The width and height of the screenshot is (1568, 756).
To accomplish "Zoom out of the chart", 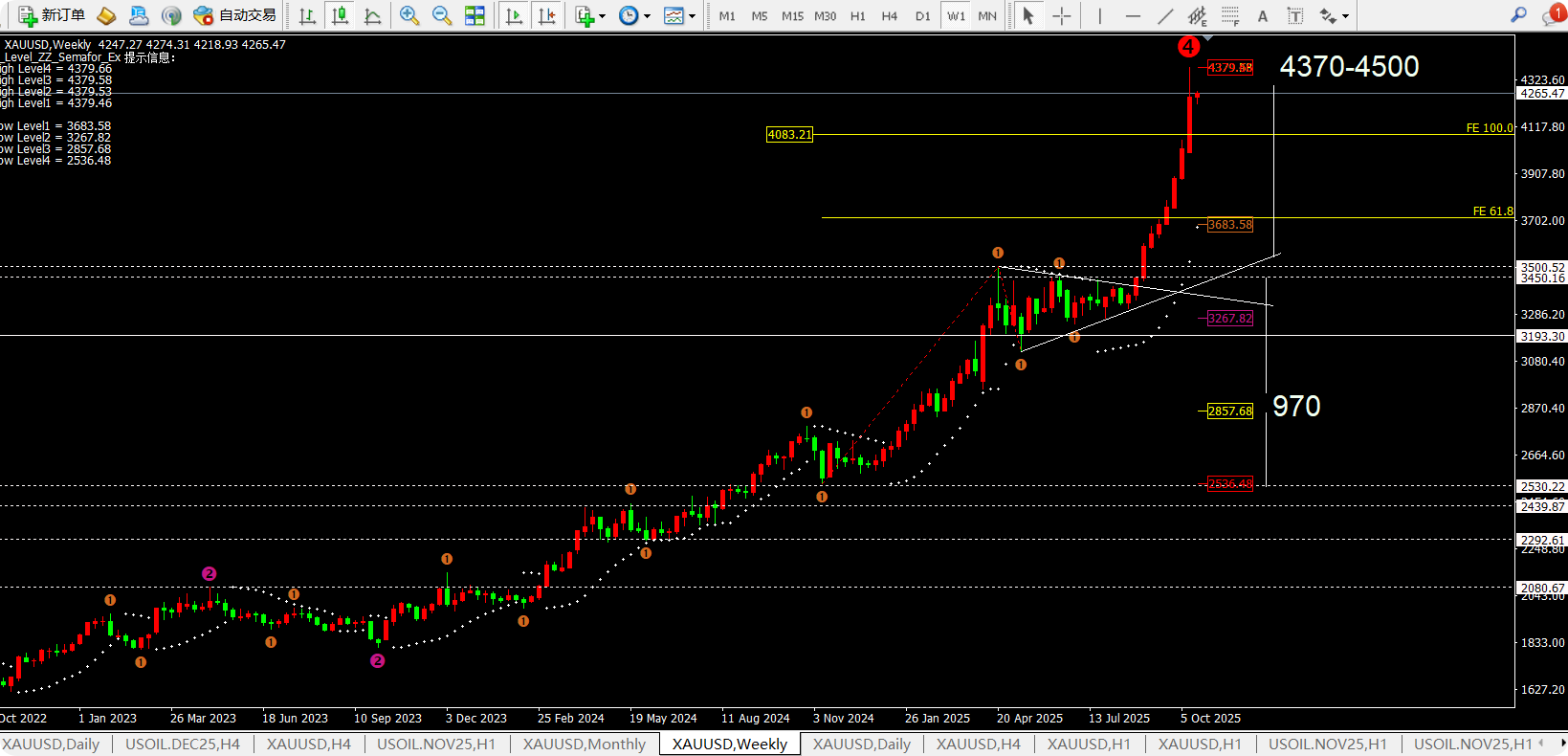I will click(x=442, y=15).
